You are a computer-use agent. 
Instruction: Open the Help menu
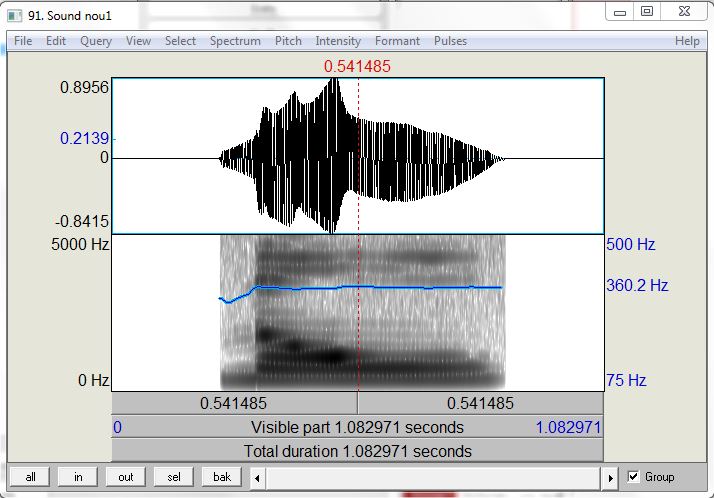[x=687, y=41]
